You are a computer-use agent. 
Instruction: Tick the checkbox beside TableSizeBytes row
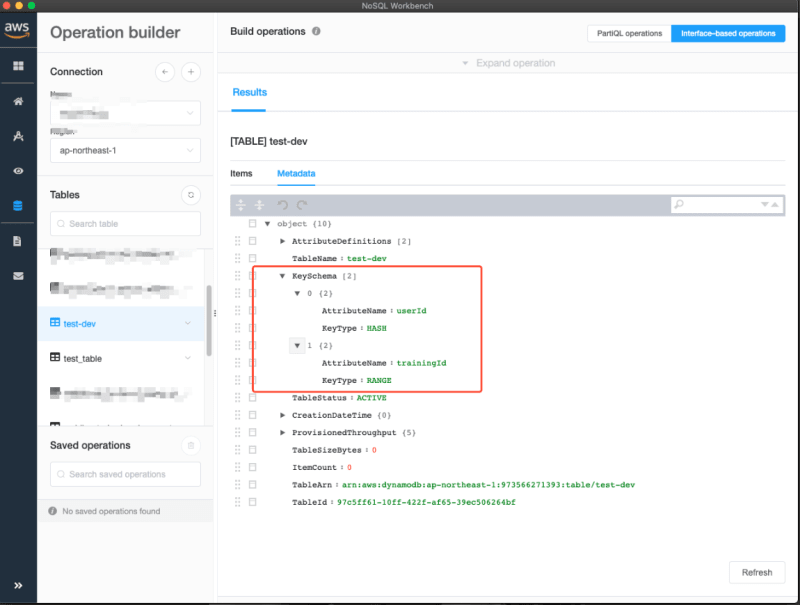253,449
